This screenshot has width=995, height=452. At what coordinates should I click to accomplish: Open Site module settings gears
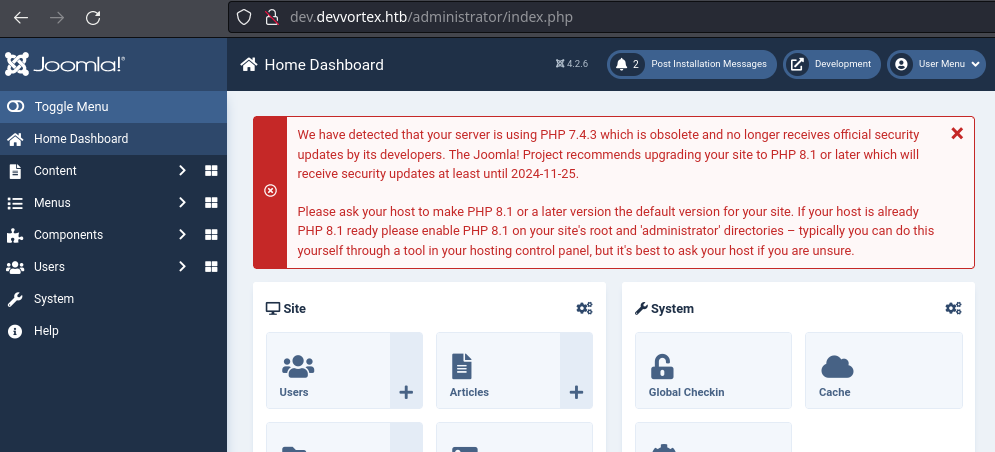coord(584,309)
